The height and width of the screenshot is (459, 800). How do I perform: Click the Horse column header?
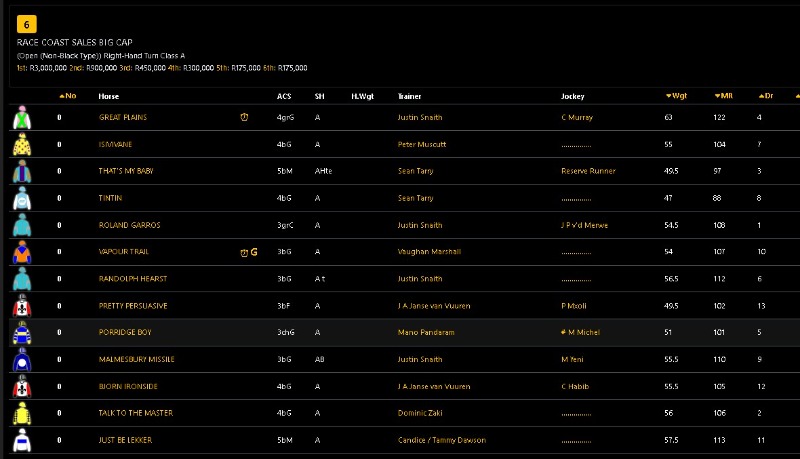[109, 96]
